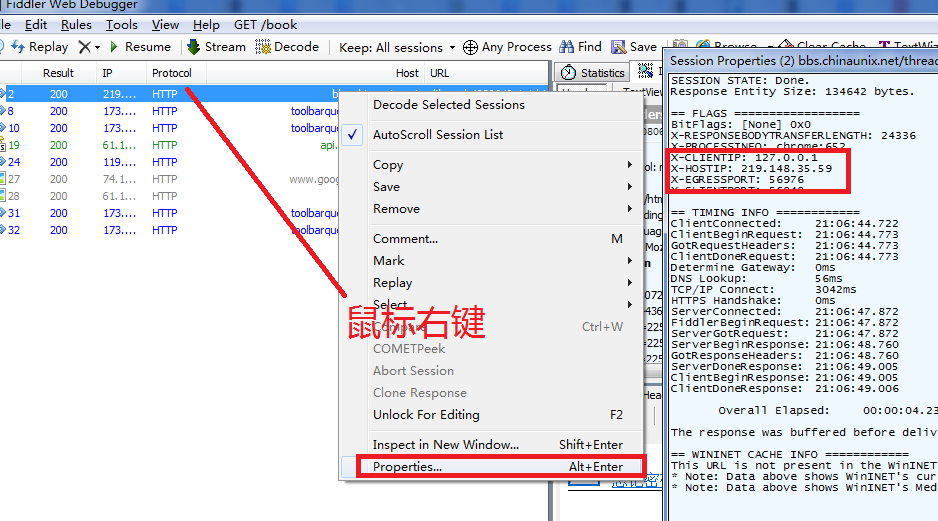
Task: Click the icon of session 19
Action: 2,145
